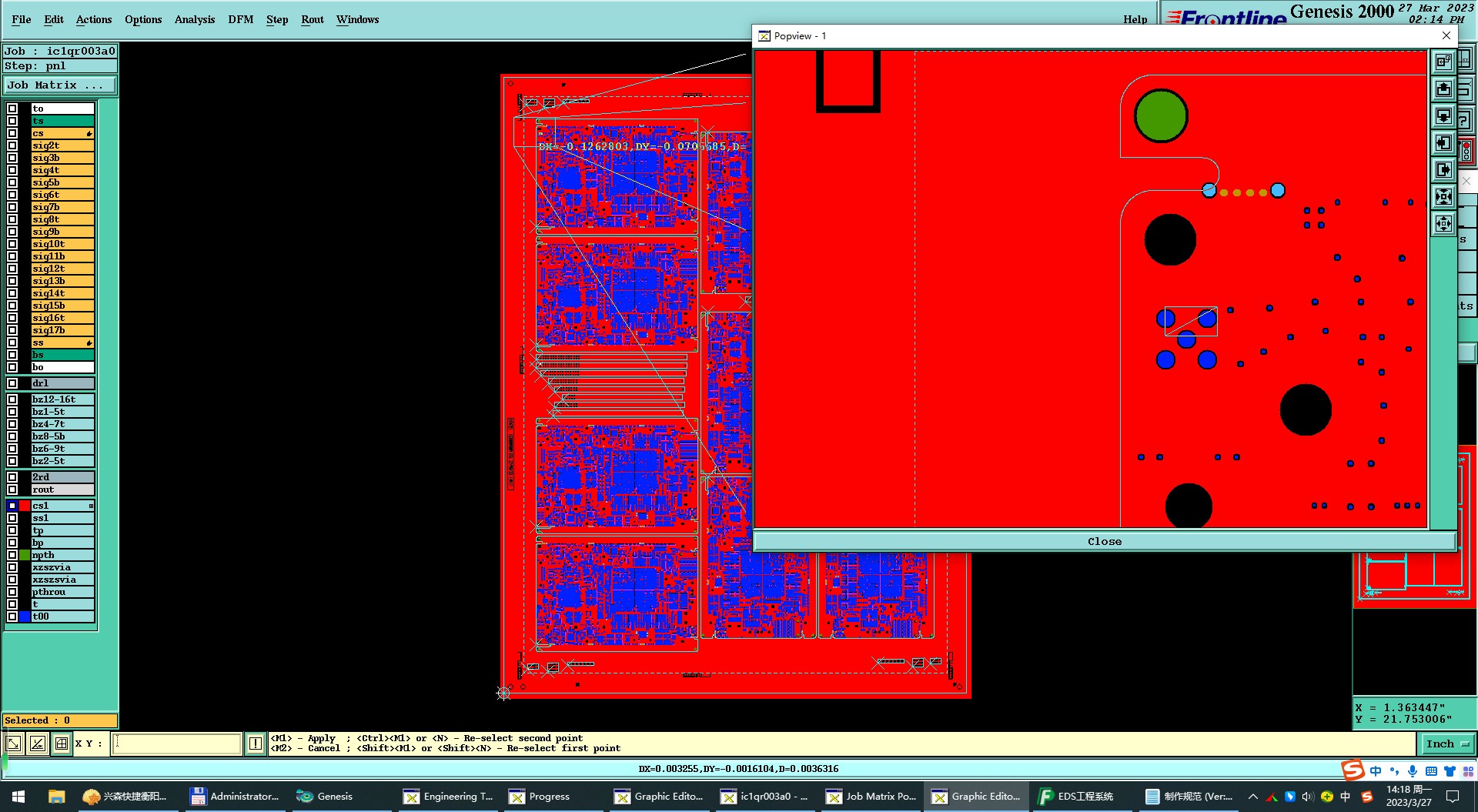
Task: Click the Job Matrix ... button
Action: click(60, 85)
